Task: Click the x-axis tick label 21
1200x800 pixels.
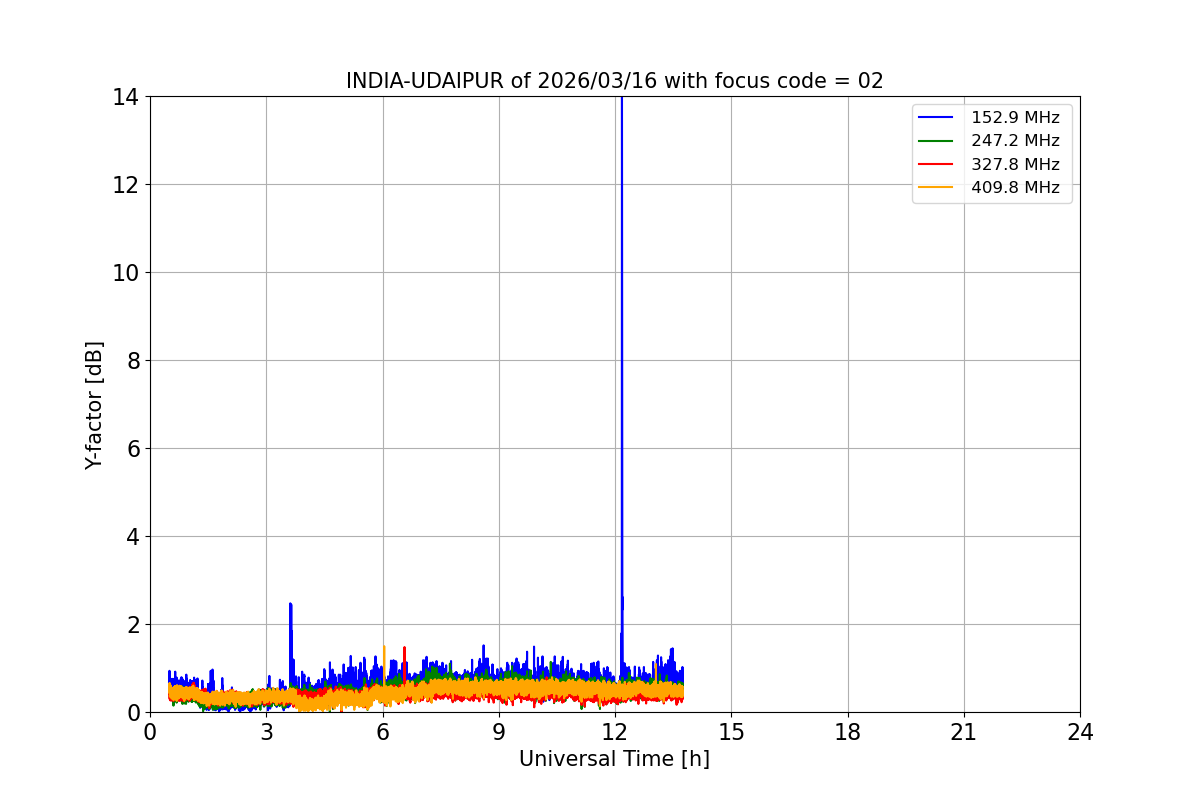Action: (x=964, y=732)
